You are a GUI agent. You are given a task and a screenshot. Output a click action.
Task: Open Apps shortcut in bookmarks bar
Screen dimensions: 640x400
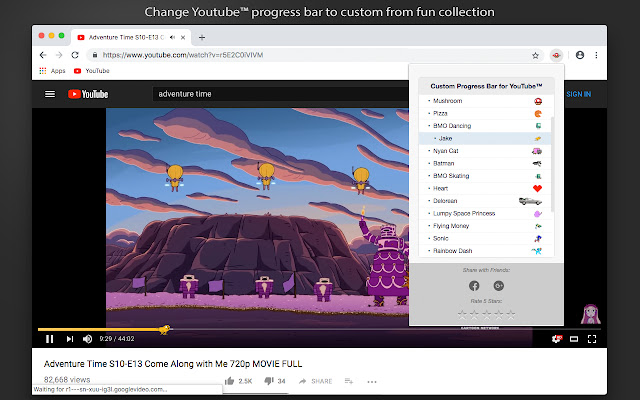pos(52,71)
